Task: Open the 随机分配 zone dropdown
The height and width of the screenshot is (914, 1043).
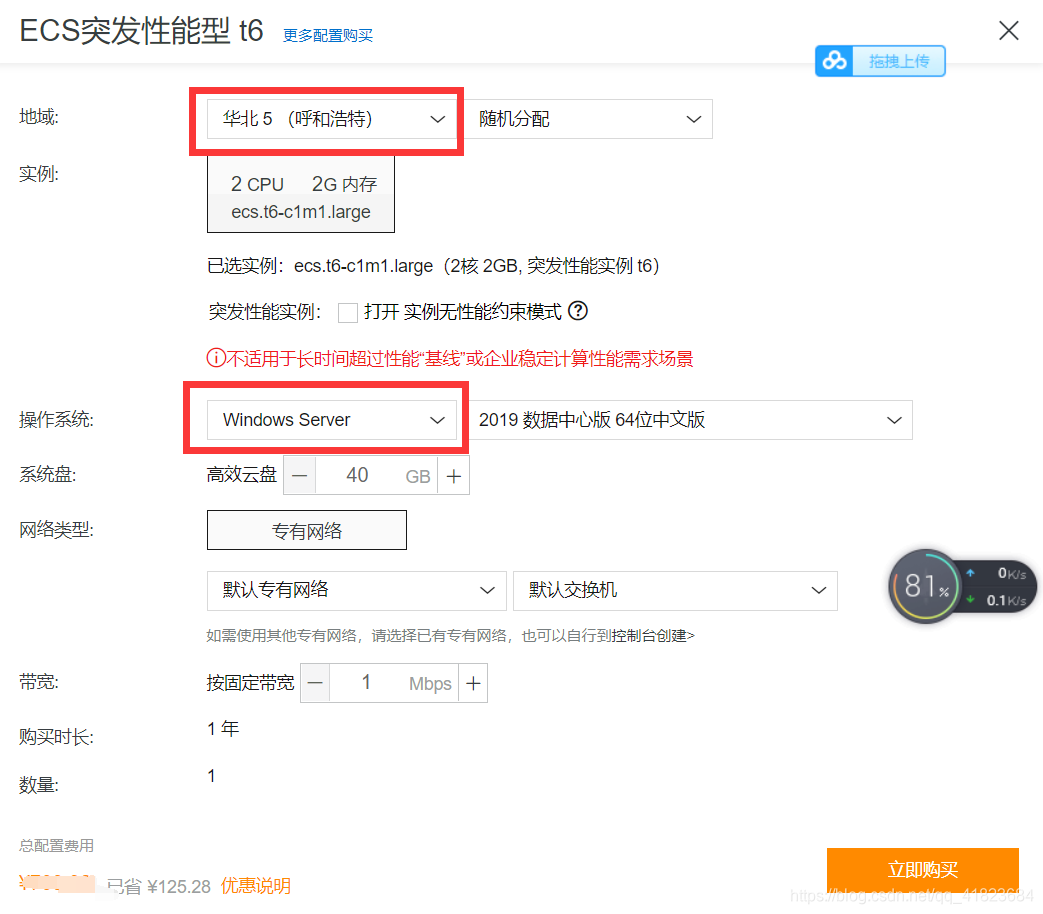Action: [x=587, y=119]
